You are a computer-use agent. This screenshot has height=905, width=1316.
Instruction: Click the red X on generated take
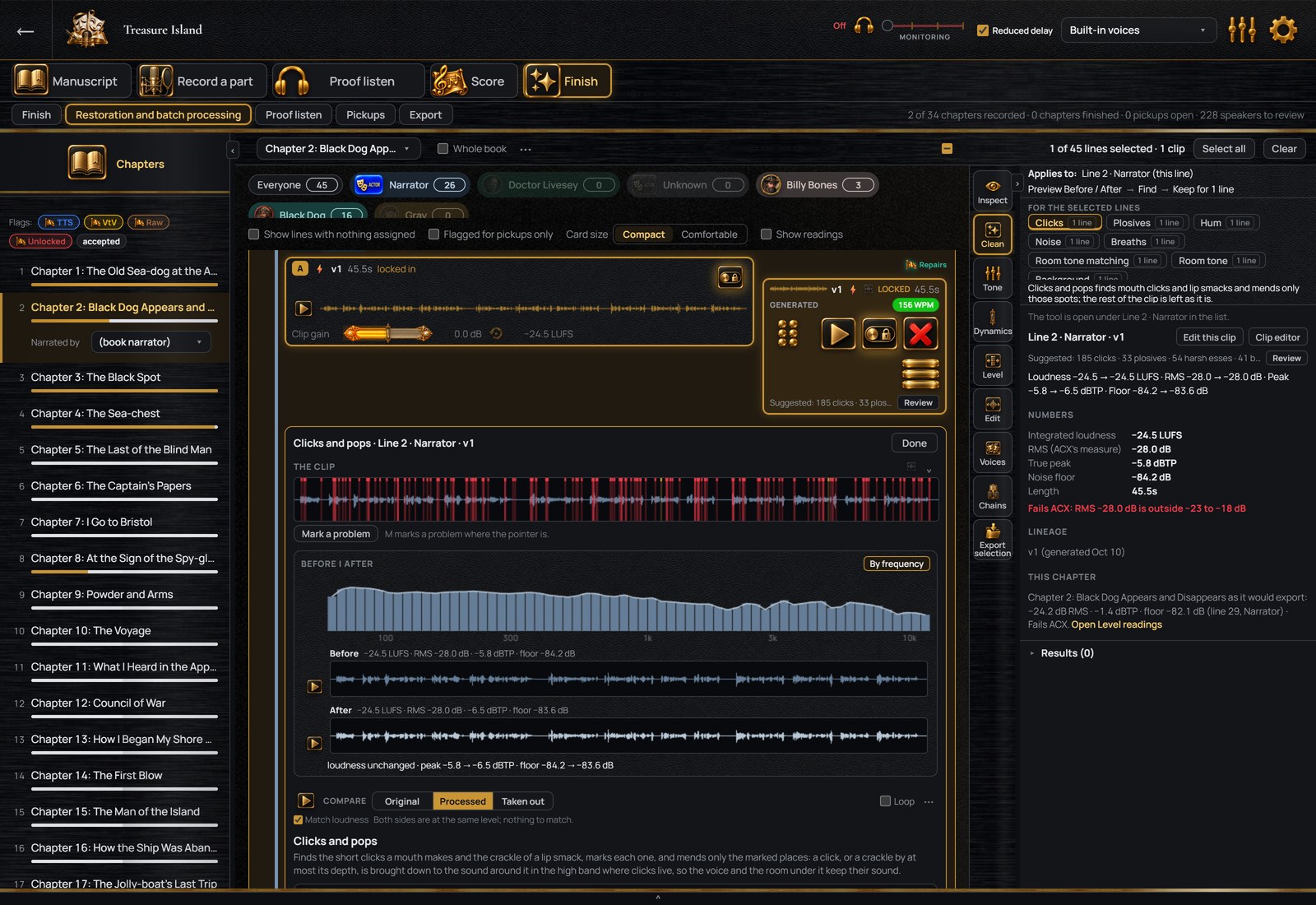pyautogui.click(x=920, y=333)
